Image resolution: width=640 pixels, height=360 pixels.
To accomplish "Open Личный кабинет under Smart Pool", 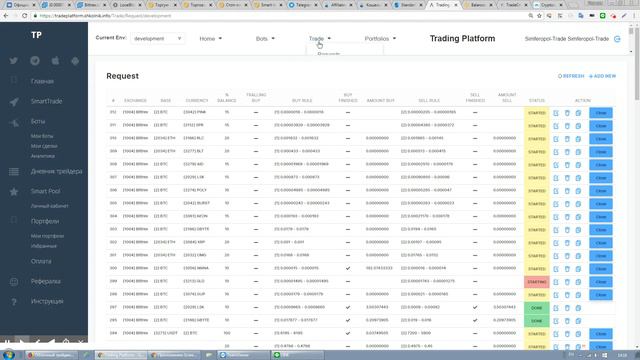I will 49,206.
